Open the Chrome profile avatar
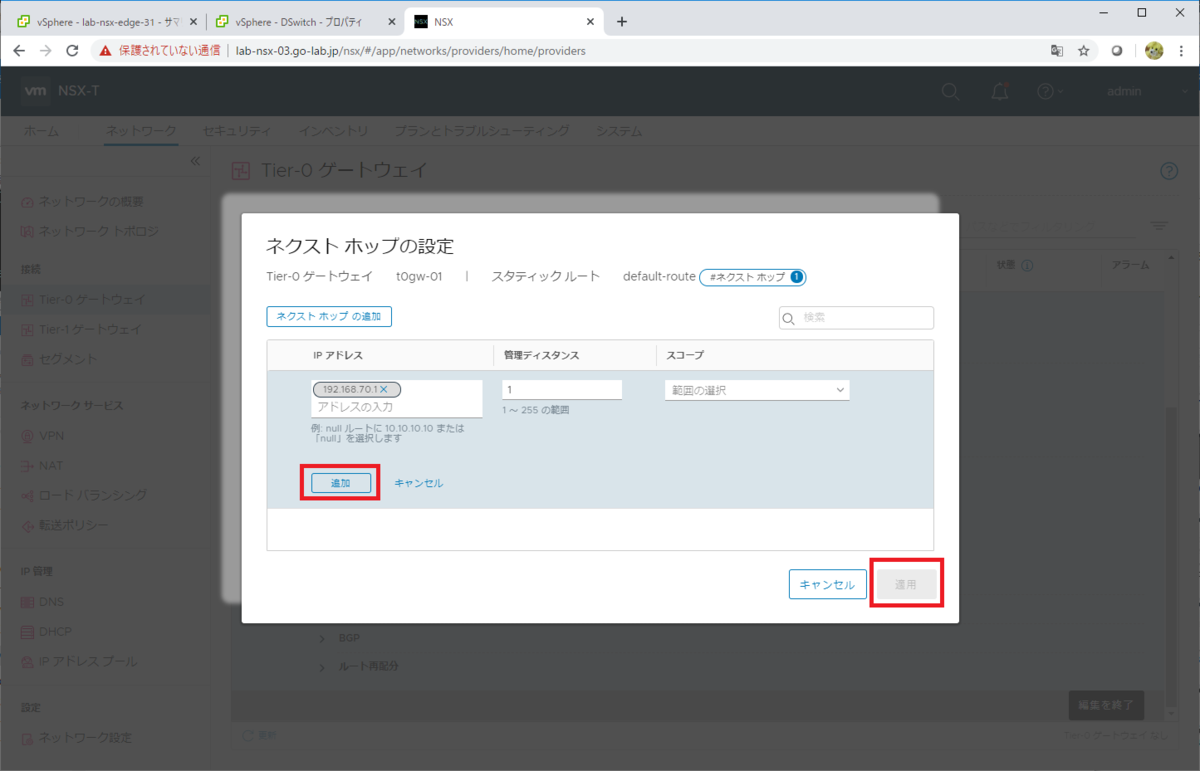The image size is (1200, 771). 1154,51
